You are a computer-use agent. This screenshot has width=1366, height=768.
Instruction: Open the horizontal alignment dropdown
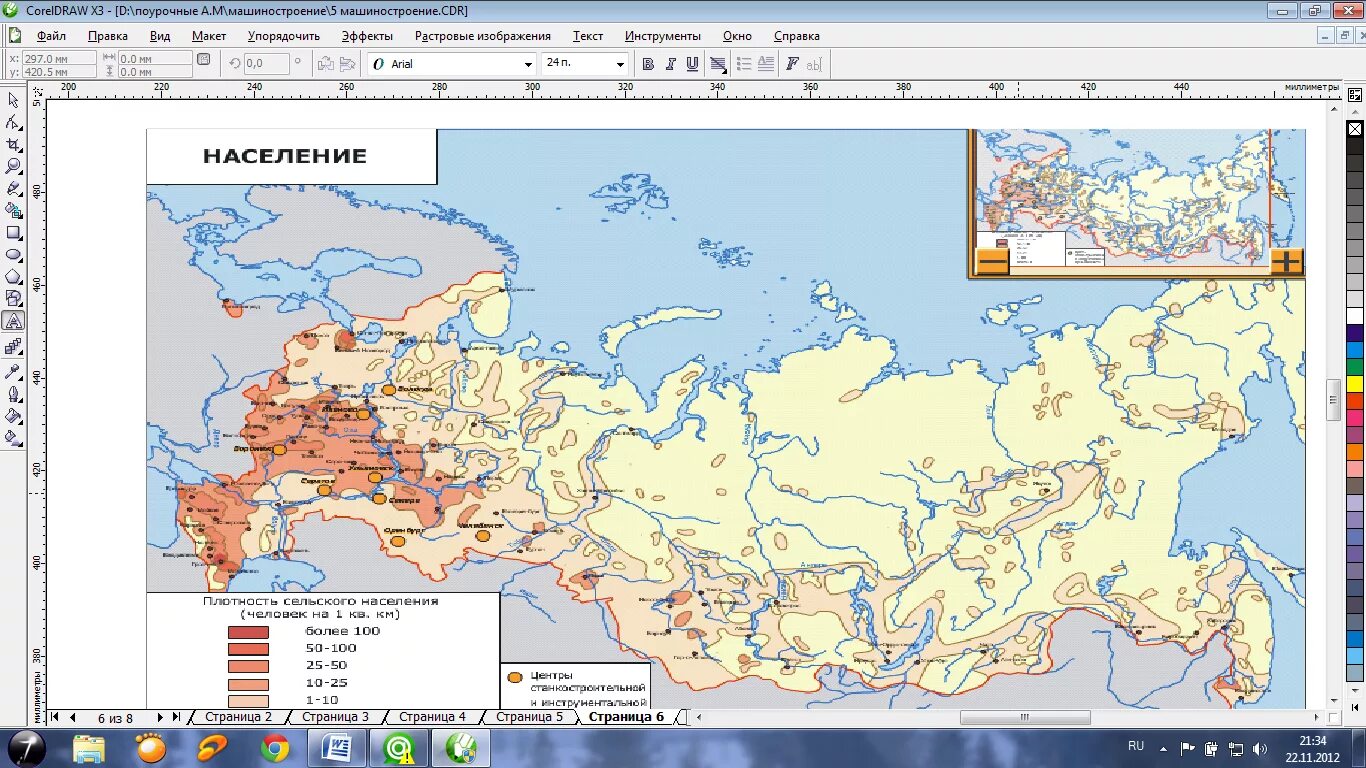click(718, 64)
